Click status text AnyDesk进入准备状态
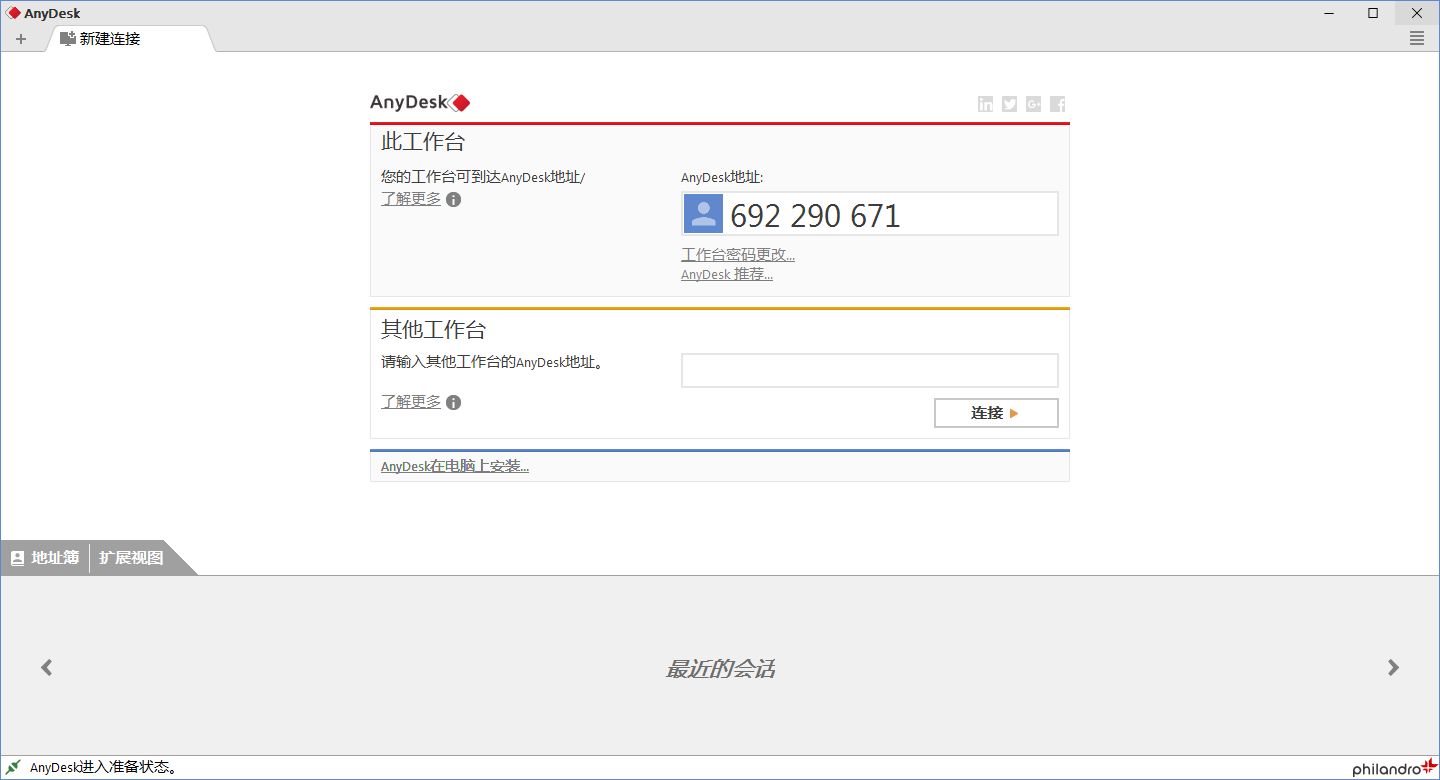1440x780 pixels. point(104,768)
